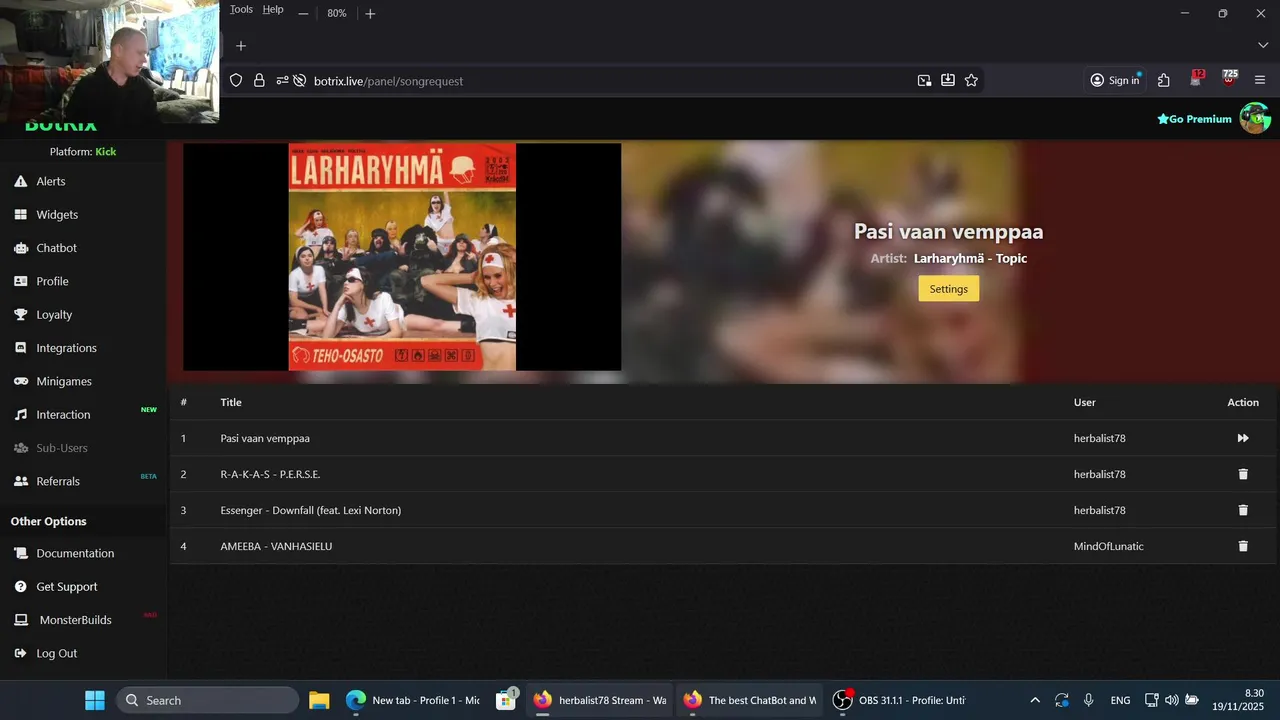Bookmark this page with star icon
This screenshot has width=1280, height=720.
971,81
